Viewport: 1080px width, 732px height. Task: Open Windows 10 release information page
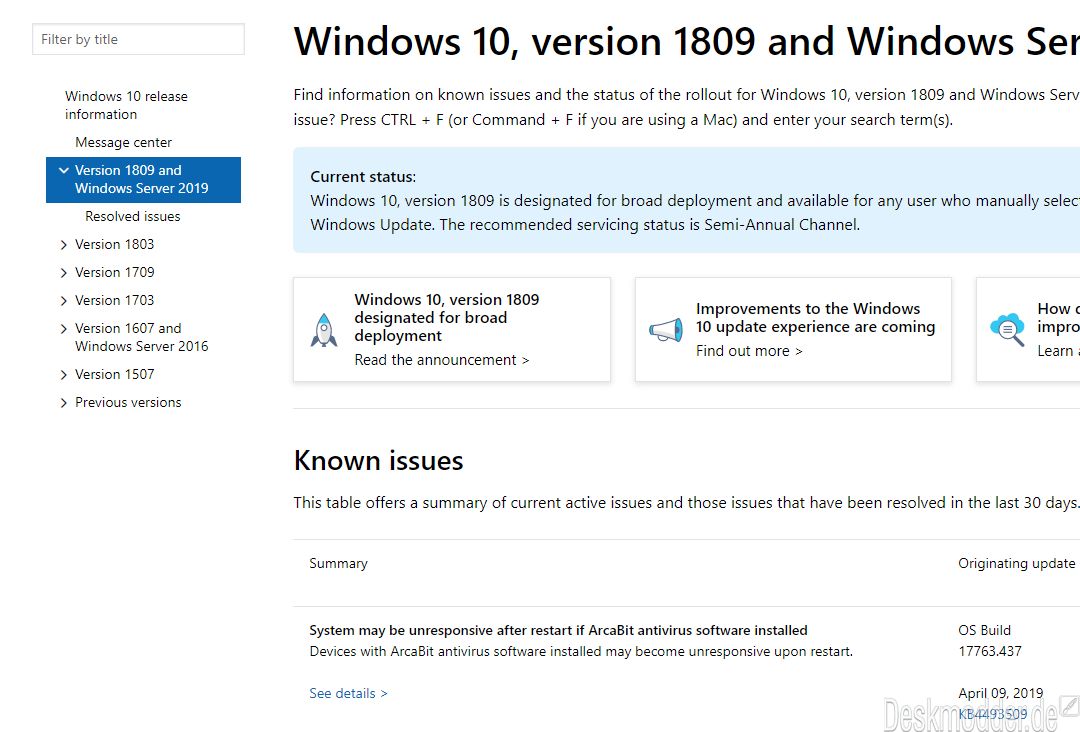126,105
